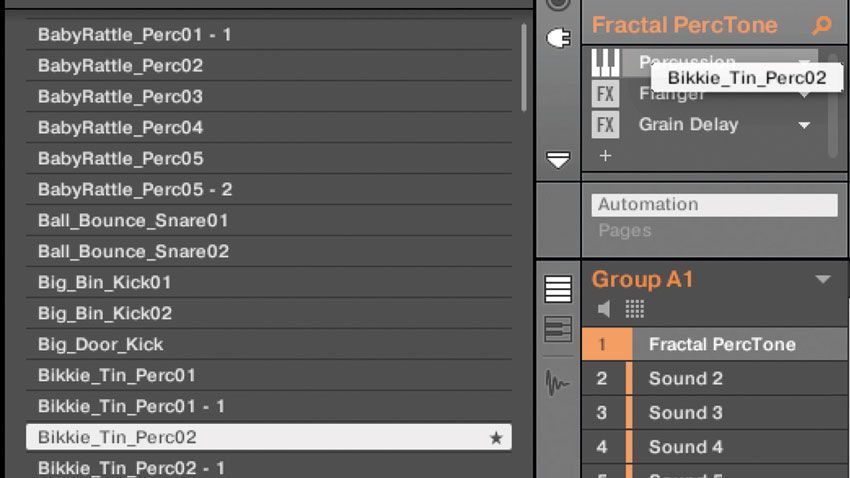Switch to the keyboard view icon
The image size is (850, 478).
[x=558, y=330]
